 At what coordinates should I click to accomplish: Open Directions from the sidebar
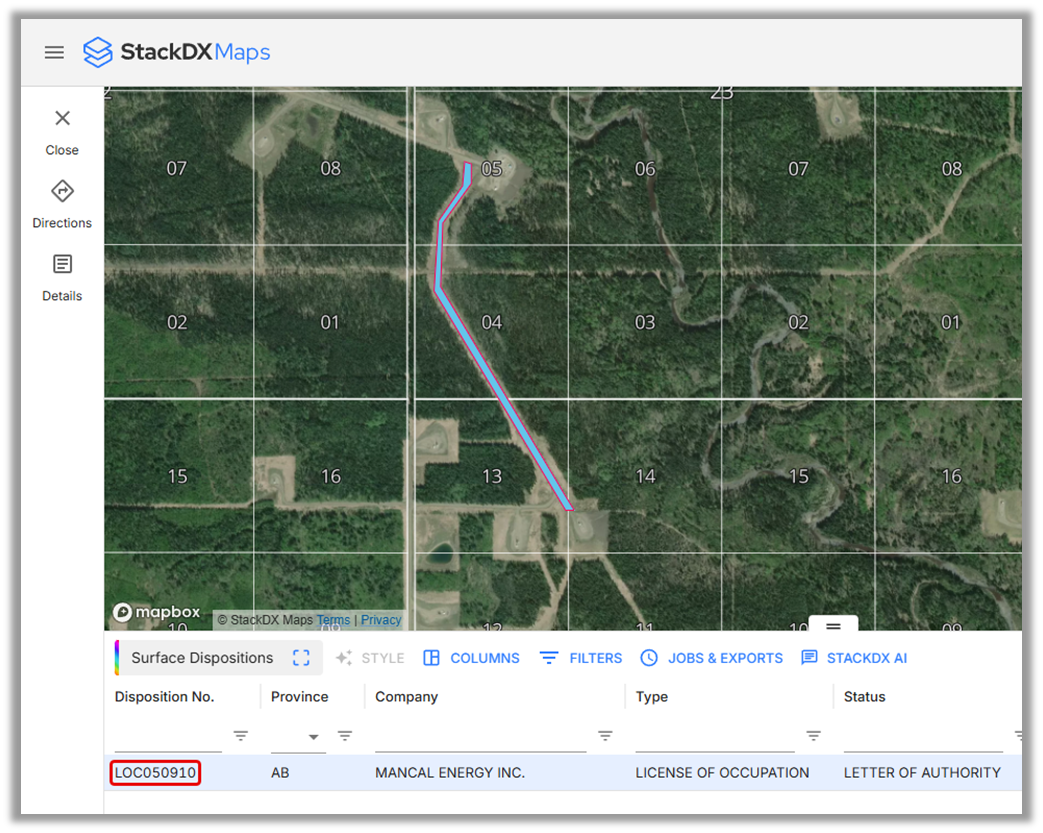point(62,192)
